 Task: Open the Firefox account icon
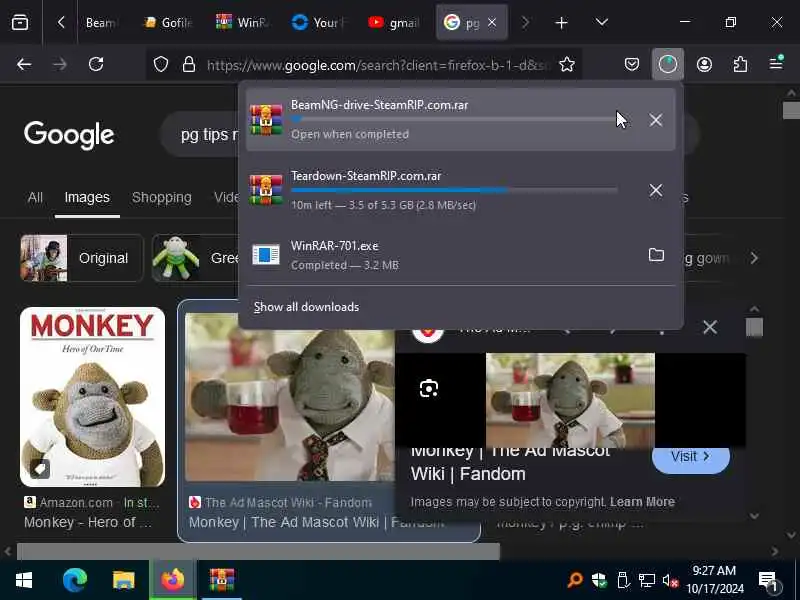(704, 64)
